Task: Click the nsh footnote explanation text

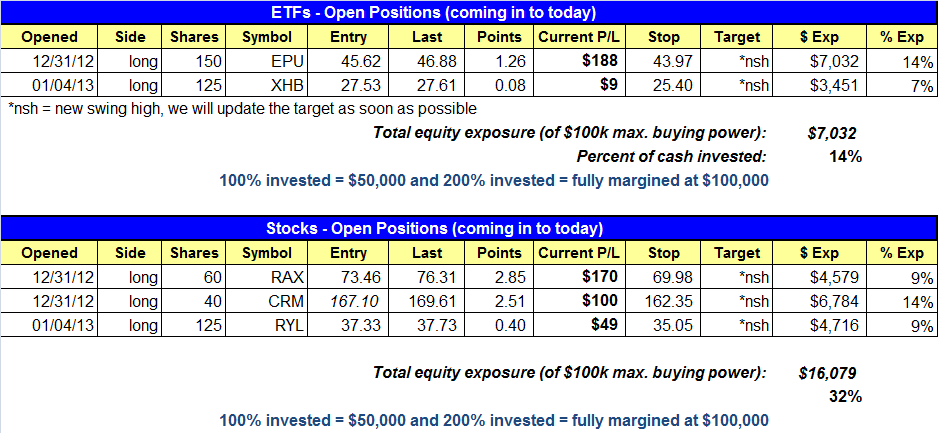Action: coord(243,109)
